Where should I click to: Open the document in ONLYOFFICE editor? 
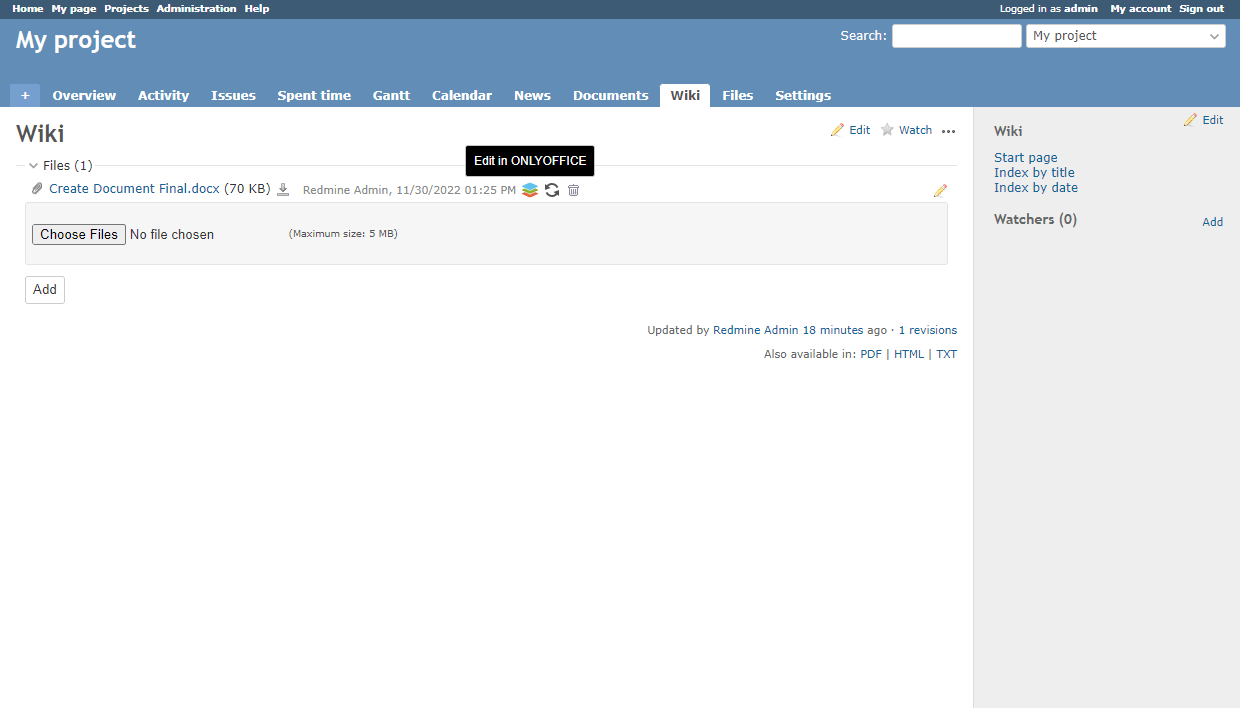pyautogui.click(x=529, y=189)
